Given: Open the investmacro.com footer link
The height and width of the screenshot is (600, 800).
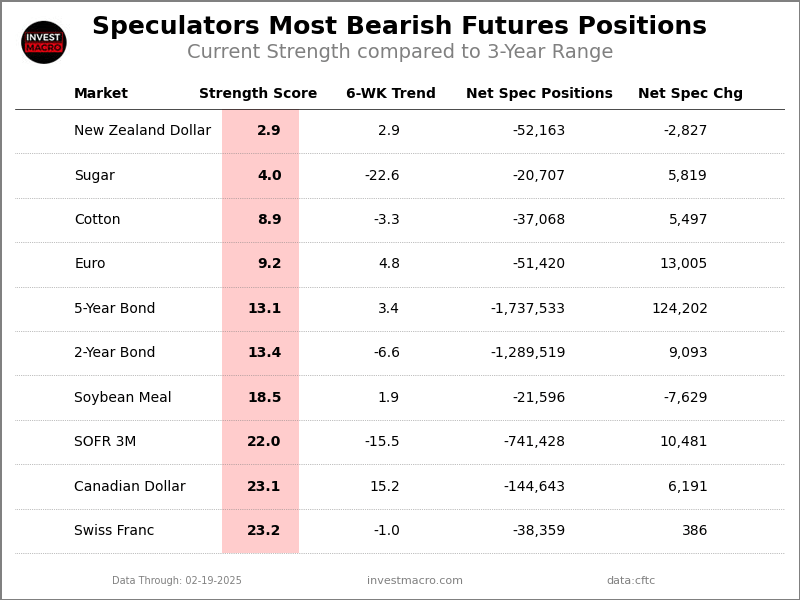Looking at the screenshot, I should click(x=415, y=581).
